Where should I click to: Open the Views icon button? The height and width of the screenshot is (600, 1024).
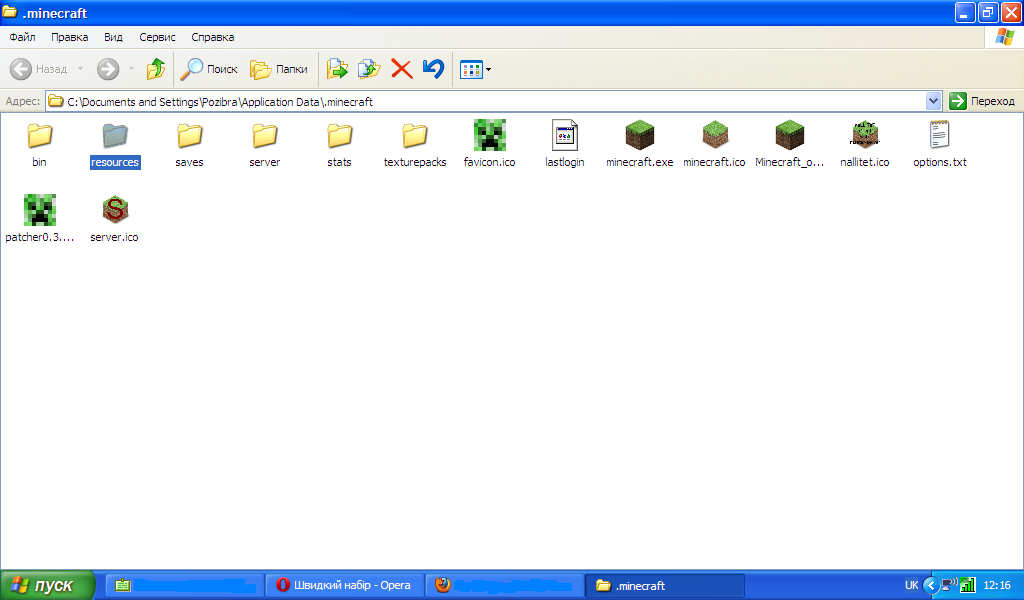point(471,69)
